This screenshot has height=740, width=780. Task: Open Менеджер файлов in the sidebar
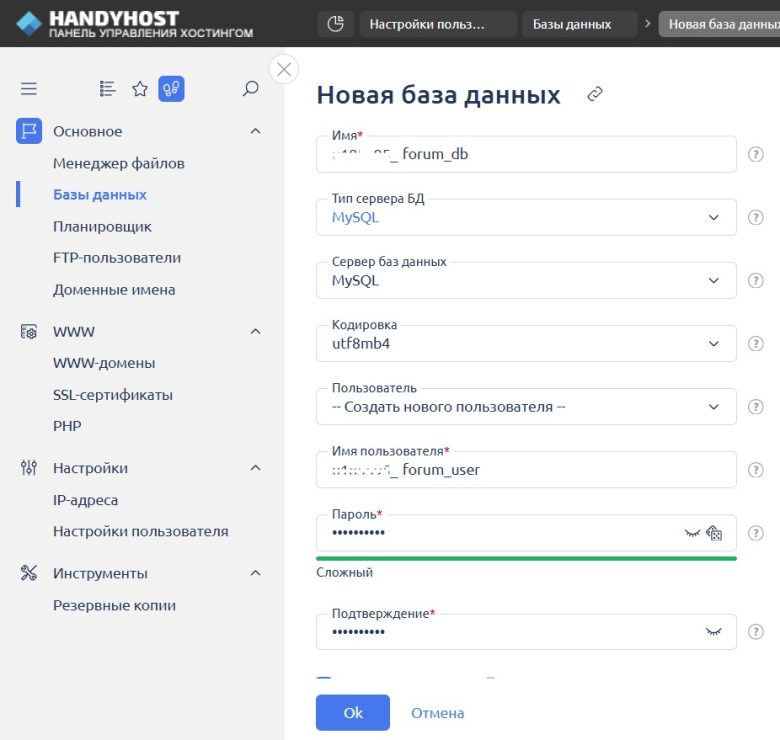pyautogui.click(x=118, y=163)
